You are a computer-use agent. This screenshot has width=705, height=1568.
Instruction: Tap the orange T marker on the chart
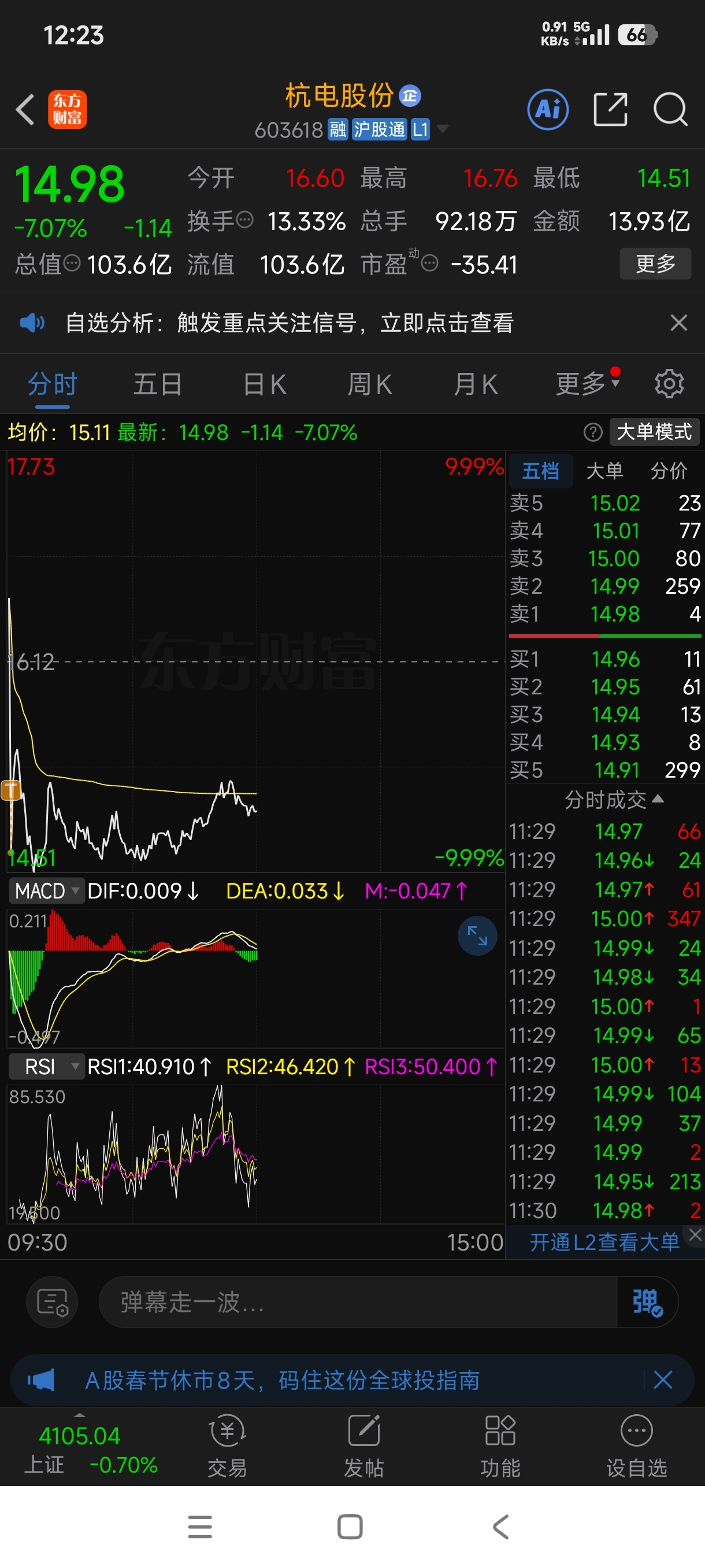click(x=11, y=791)
